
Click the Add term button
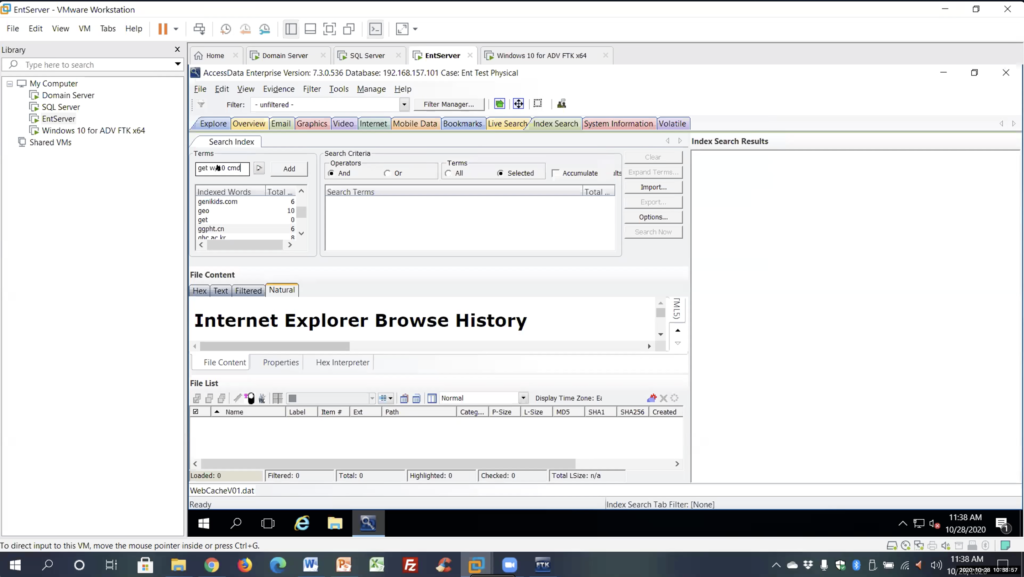(x=289, y=168)
